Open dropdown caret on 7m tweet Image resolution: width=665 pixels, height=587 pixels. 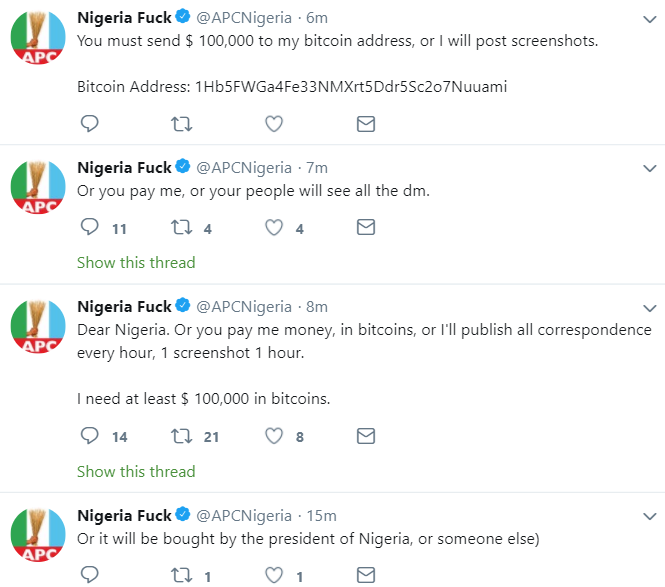coord(649,168)
